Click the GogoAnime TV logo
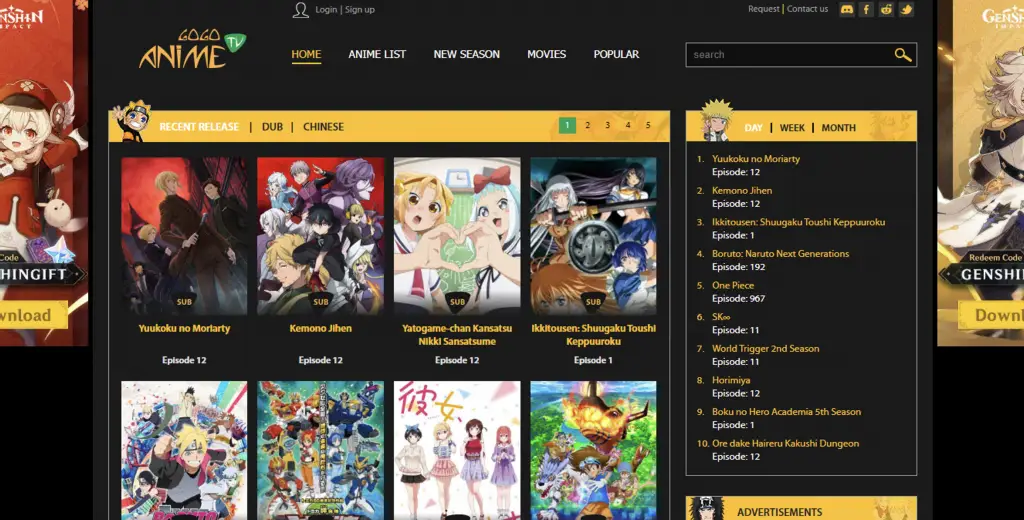The height and width of the screenshot is (520, 1024). [192, 49]
